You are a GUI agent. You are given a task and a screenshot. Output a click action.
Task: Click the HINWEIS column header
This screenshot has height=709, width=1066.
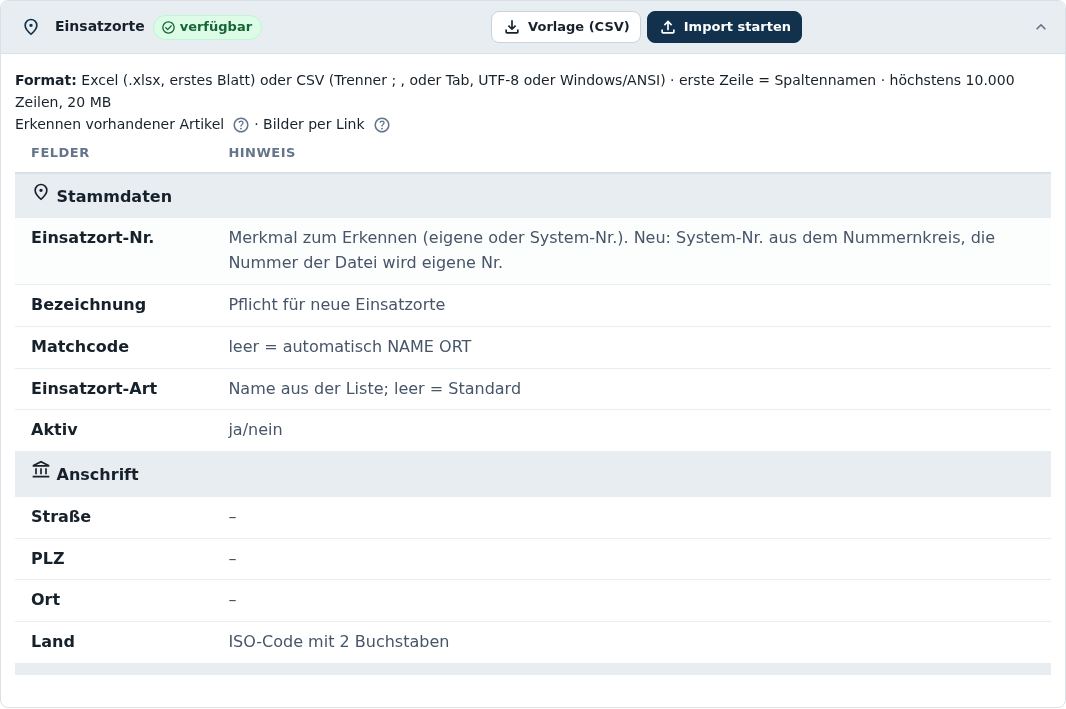point(262,153)
